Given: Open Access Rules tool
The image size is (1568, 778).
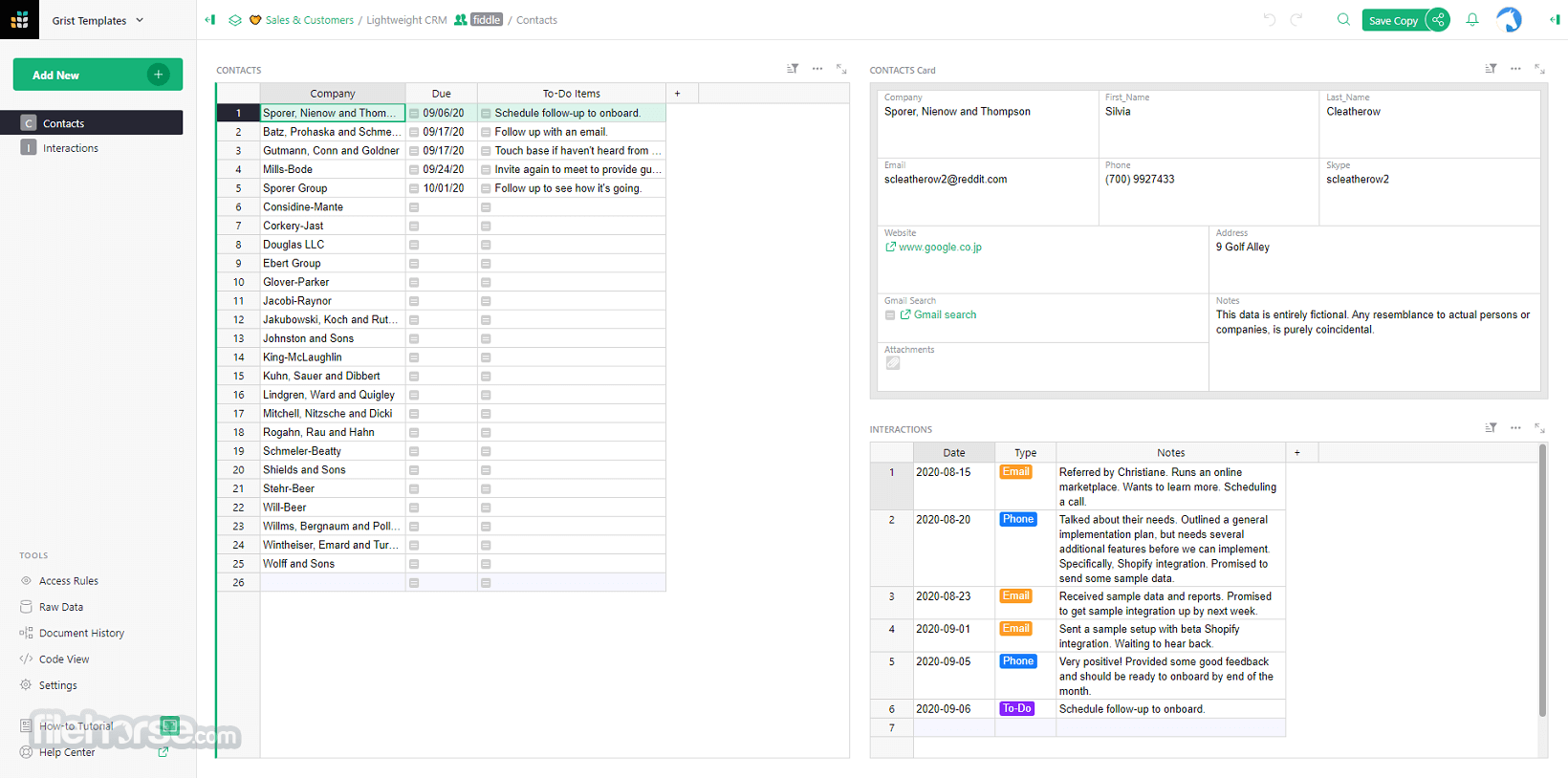Looking at the screenshot, I should (69, 581).
